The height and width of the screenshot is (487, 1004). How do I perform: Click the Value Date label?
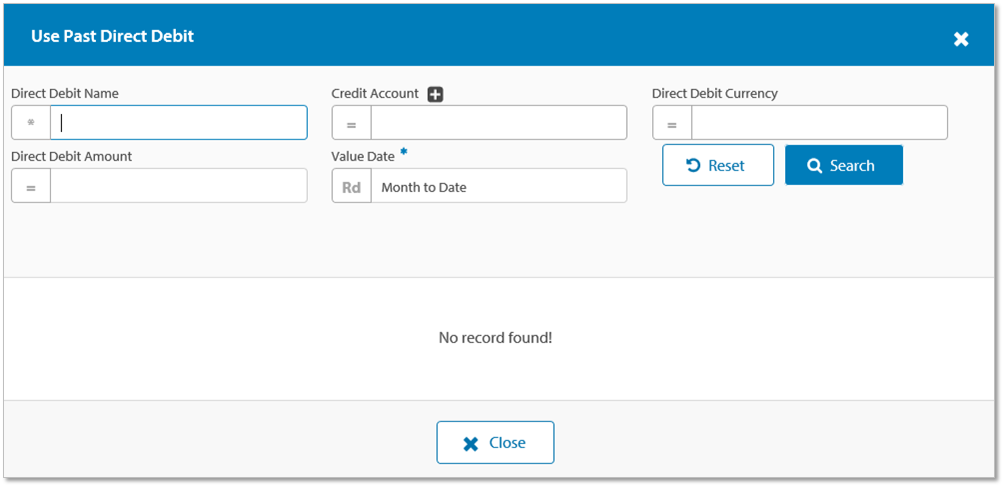pos(363,157)
